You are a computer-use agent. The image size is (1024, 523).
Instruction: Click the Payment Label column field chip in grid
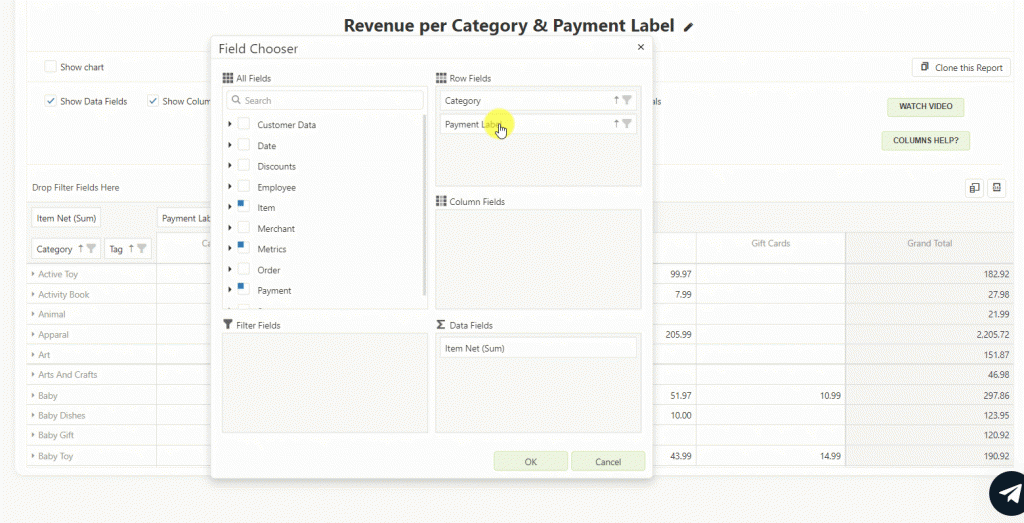185,218
